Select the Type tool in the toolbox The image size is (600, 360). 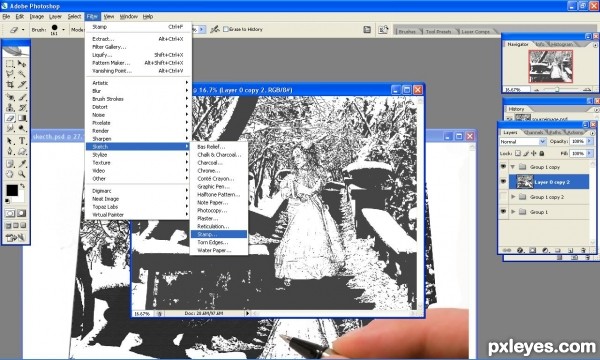(x=22, y=141)
